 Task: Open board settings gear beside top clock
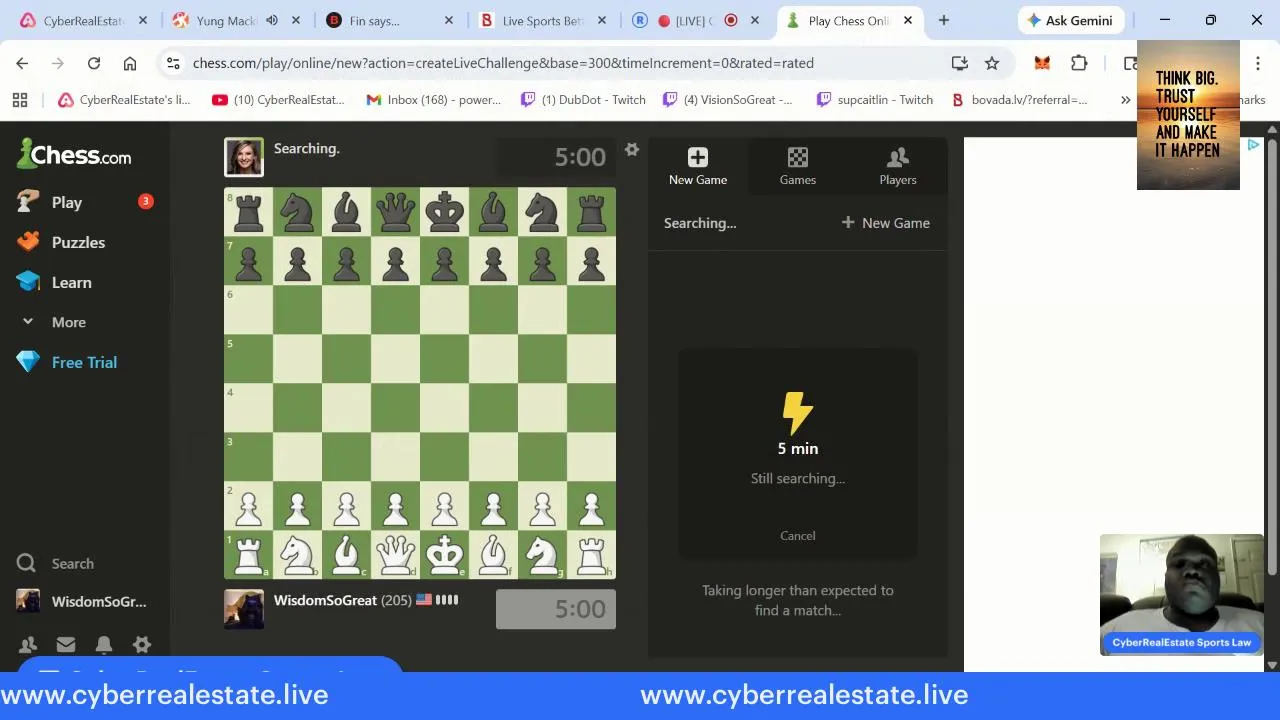pos(632,149)
